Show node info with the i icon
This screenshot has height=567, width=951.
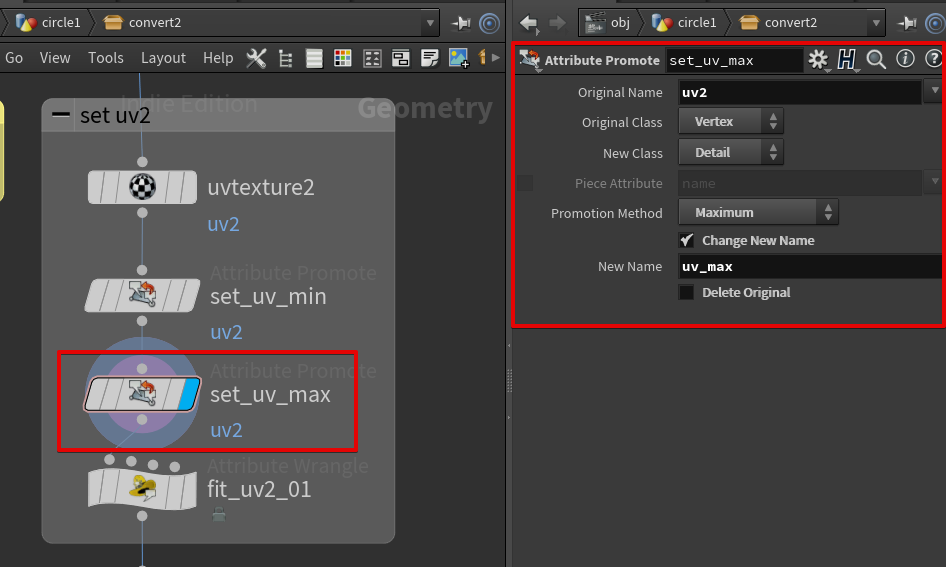pos(905,59)
